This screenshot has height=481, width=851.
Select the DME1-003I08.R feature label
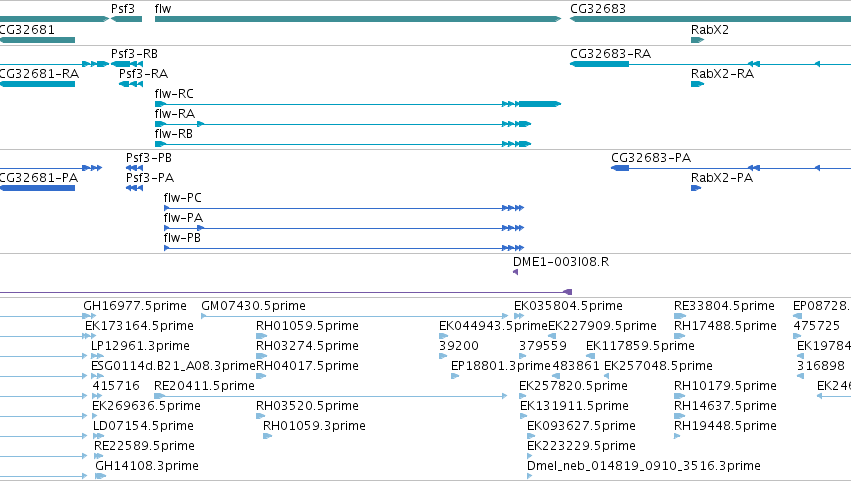[x=561, y=262]
